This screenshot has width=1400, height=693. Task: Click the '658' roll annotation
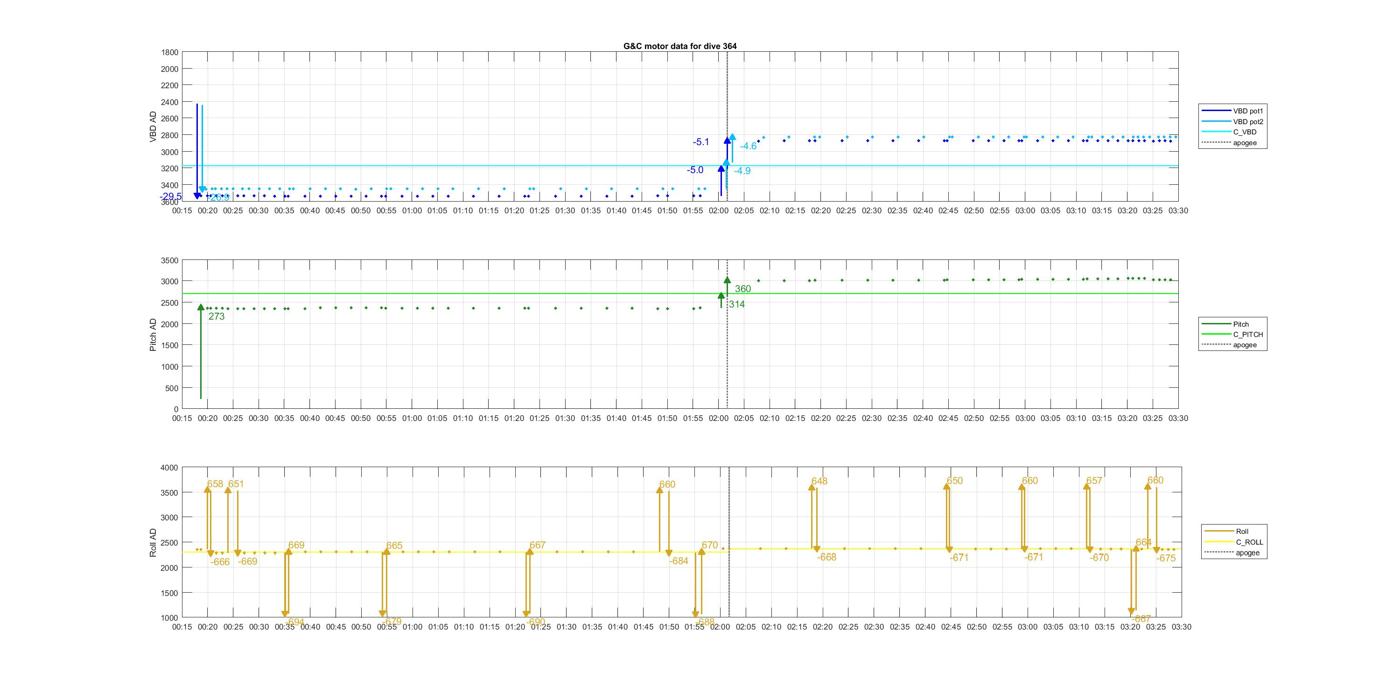[x=215, y=484]
